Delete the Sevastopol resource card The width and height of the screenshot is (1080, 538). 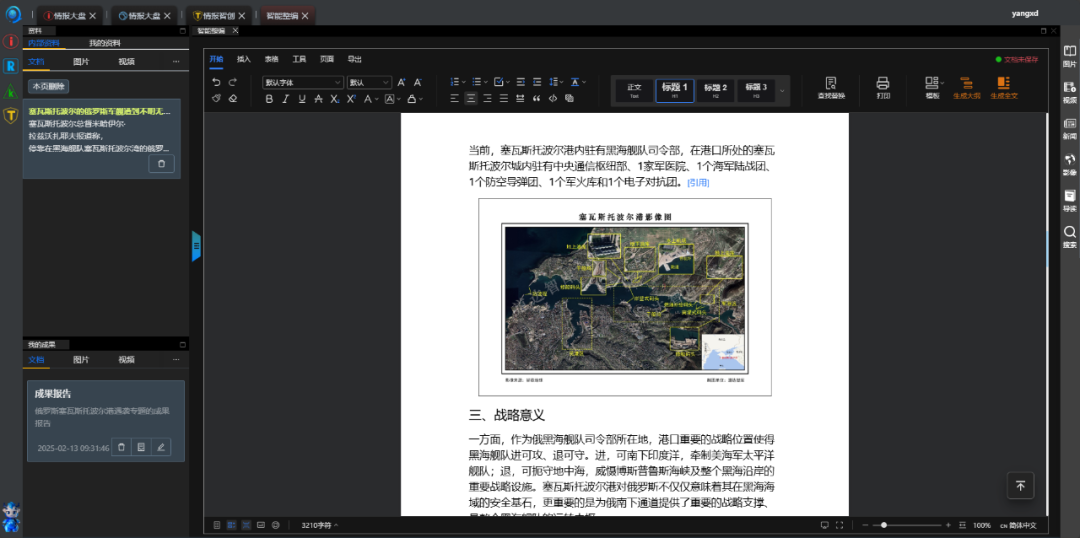pos(161,164)
